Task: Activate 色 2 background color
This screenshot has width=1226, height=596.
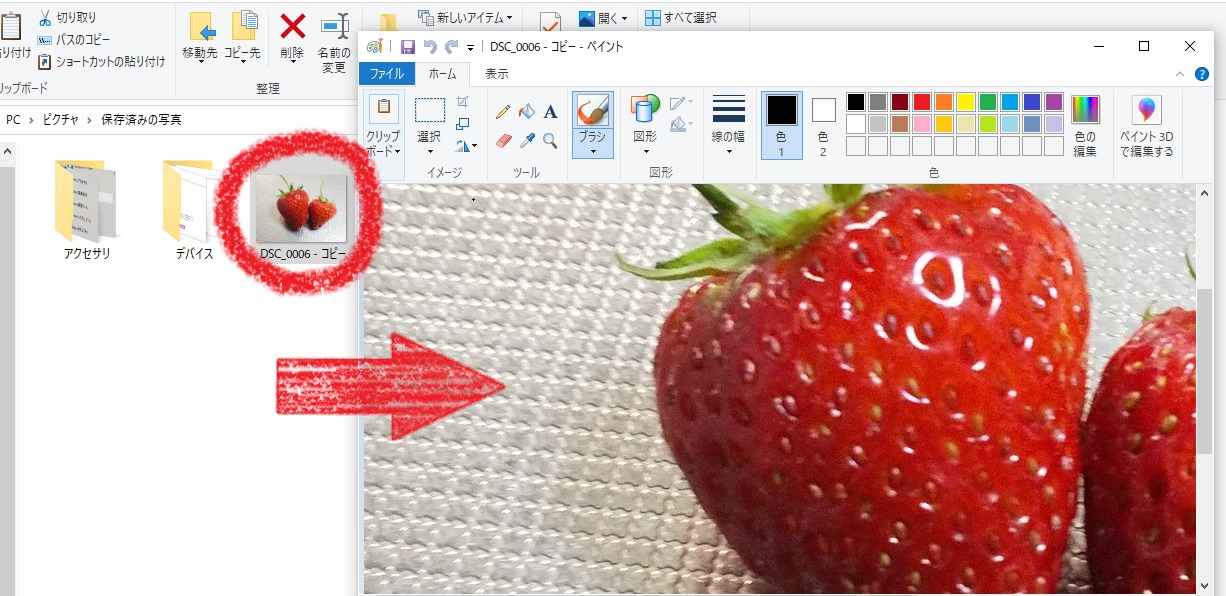Action: pyautogui.click(x=823, y=125)
